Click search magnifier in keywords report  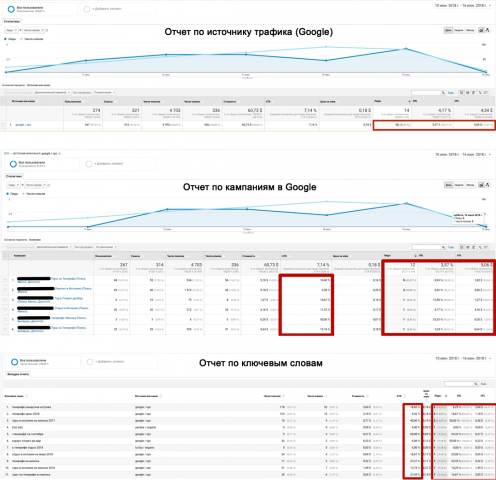pos(476,384)
